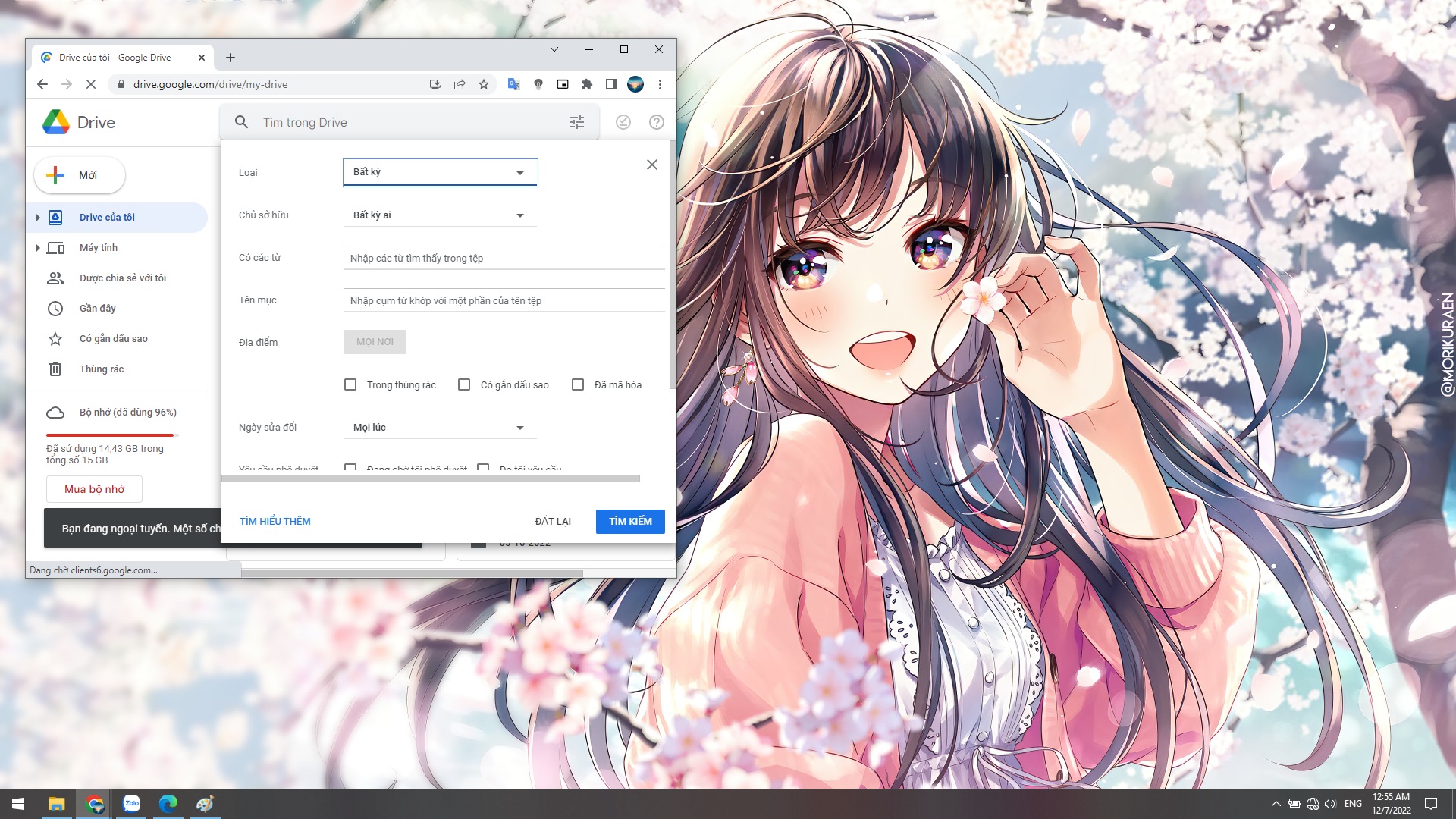Viewport: 1456px width, 819px height.
Task: Click the search magnifier icon
Action: [241, 122]
